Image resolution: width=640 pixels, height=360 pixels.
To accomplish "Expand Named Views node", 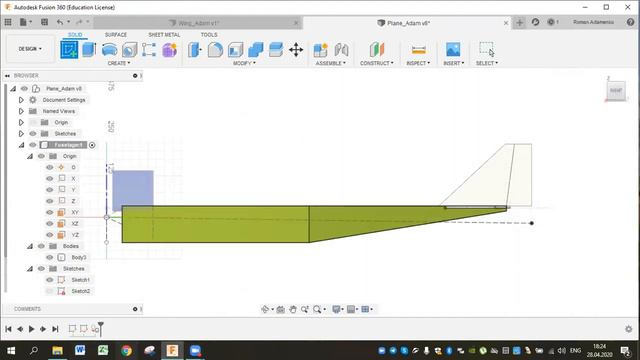I will coord(21,111).
